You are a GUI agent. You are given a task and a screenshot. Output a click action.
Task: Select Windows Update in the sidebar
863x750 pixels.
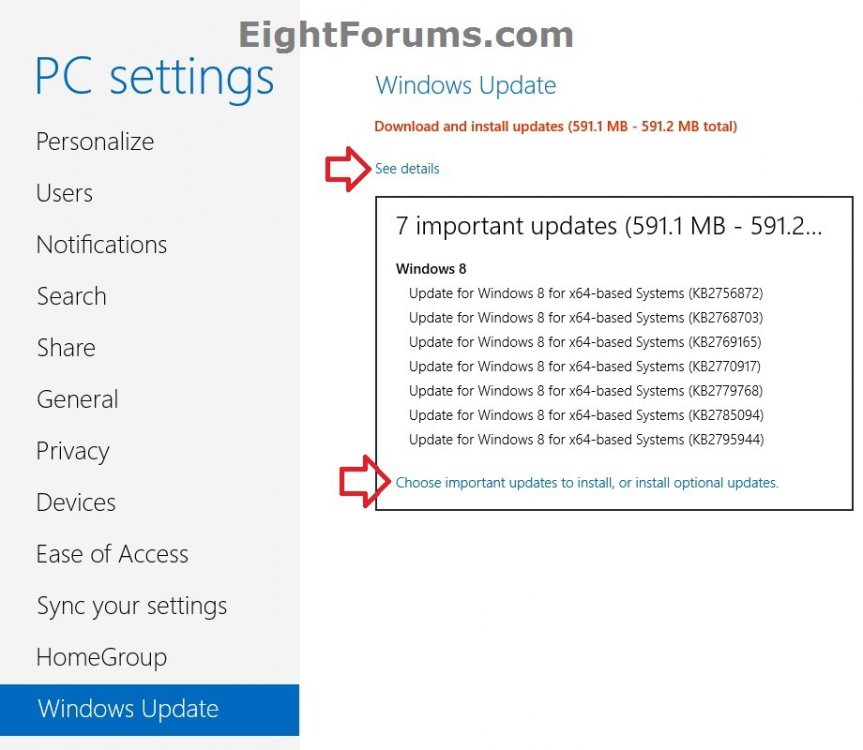pyautogui.click(x=128, y=710)
